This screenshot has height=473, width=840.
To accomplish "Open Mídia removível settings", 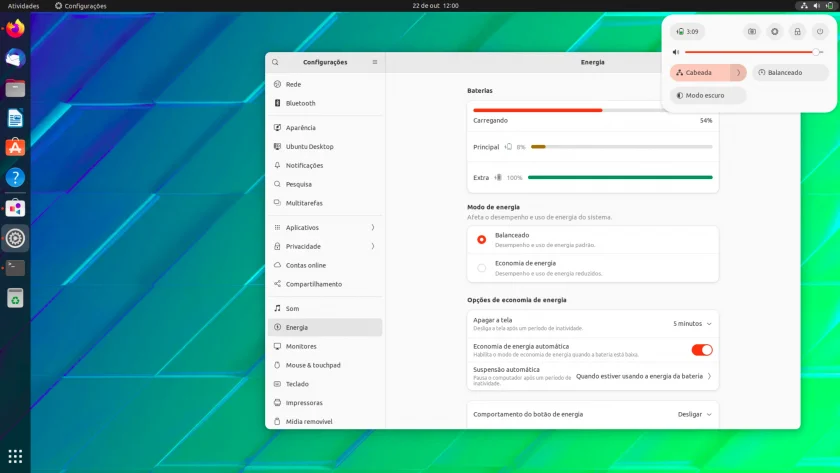I will point(325,422).
